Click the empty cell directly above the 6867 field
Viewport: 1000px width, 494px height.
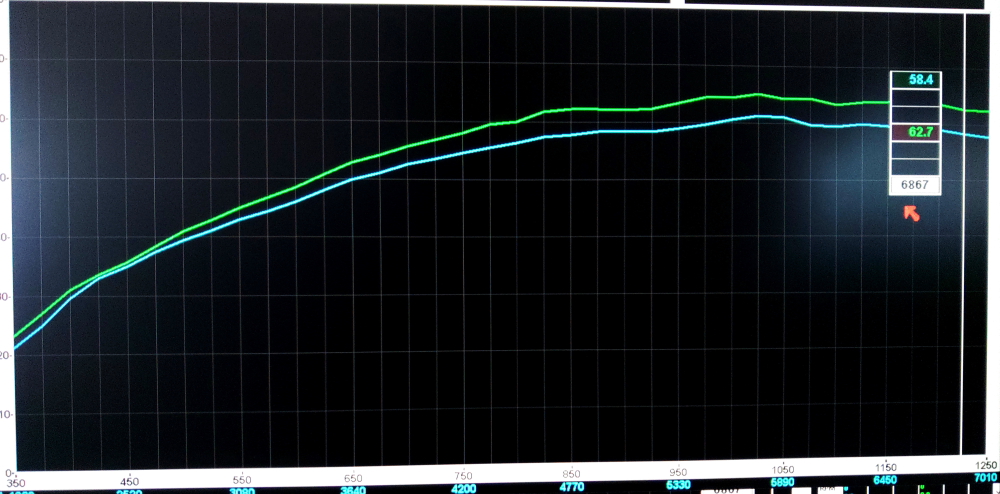pyautogui.click(x=915, y=166)
